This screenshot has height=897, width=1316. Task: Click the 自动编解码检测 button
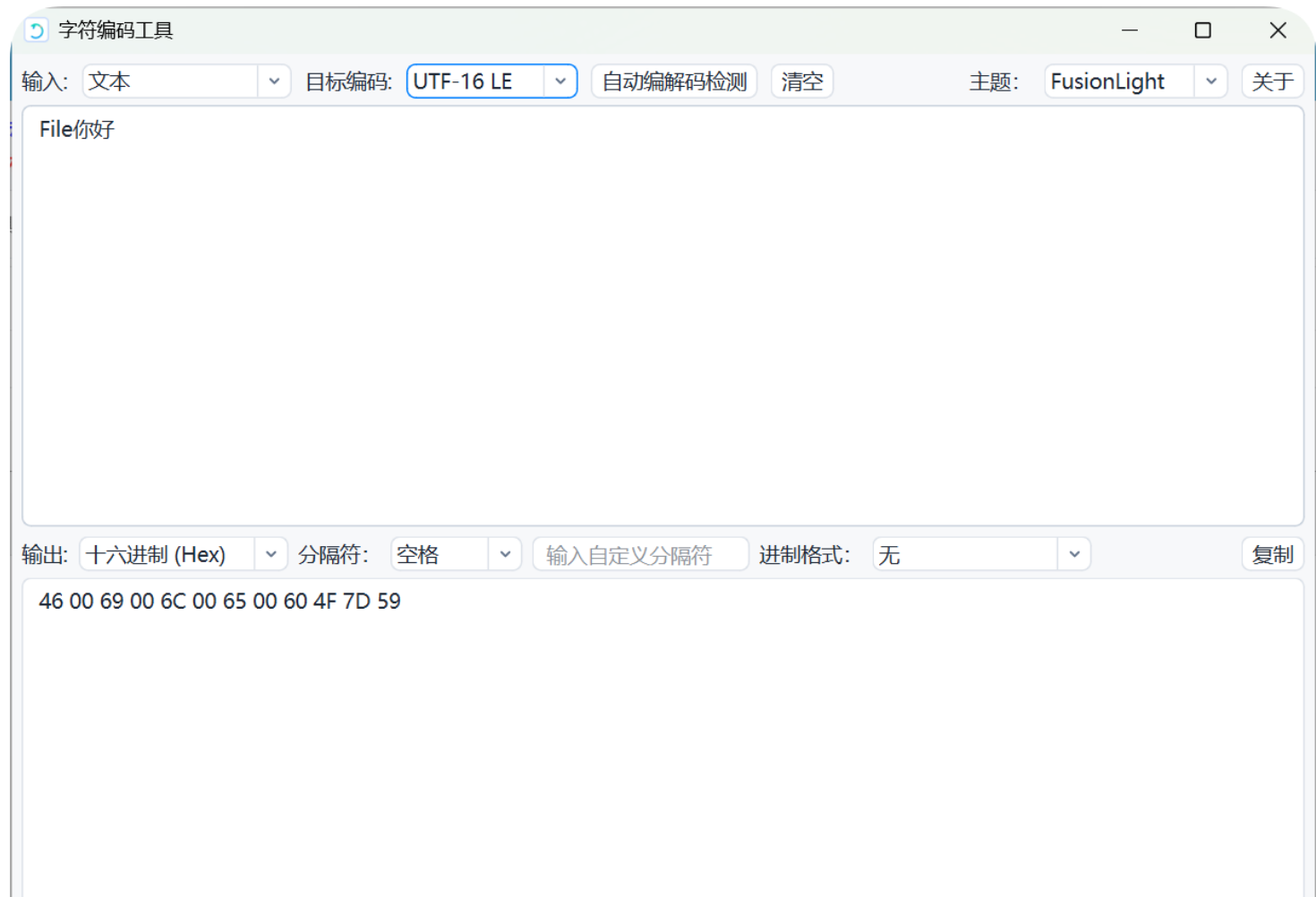click(674, 81)
